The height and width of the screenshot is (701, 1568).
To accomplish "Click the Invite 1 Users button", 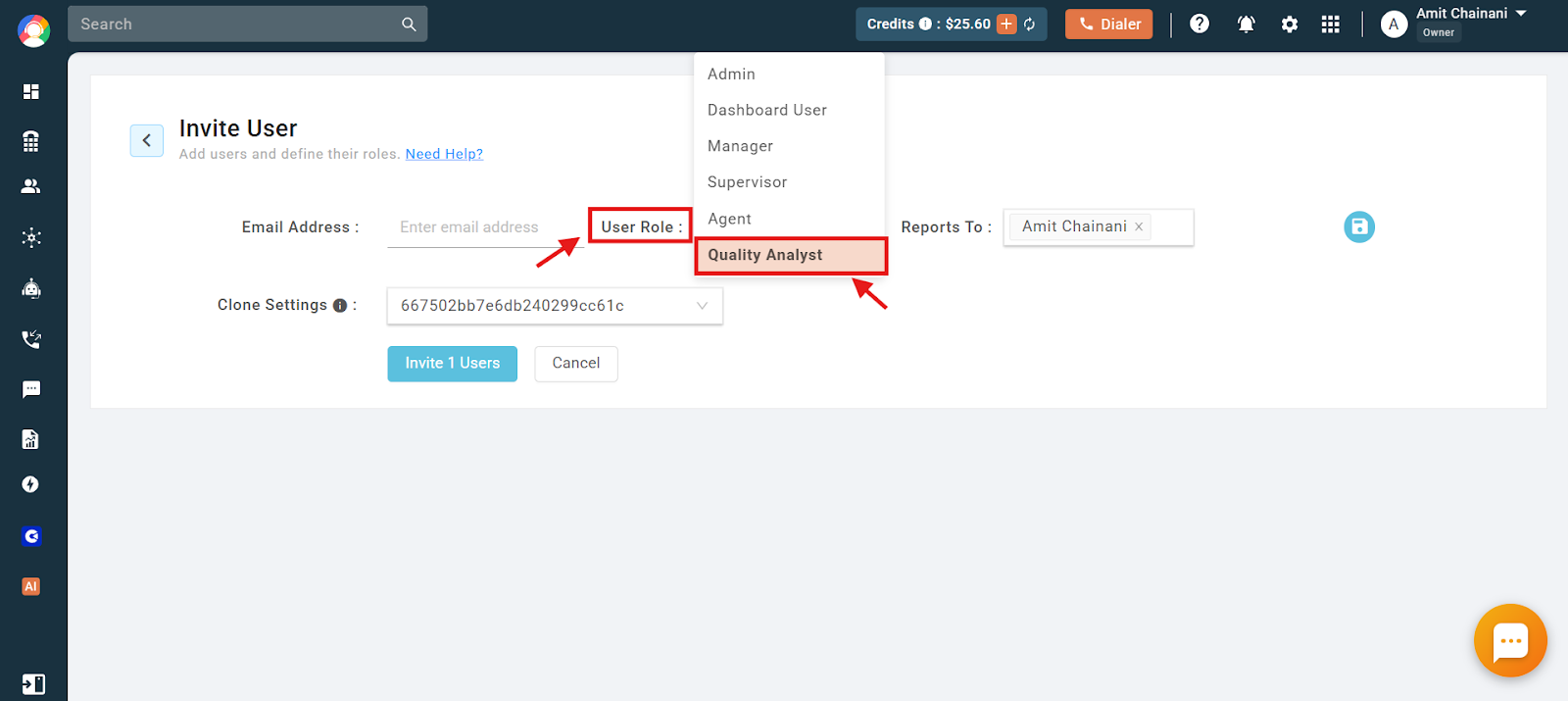I will [452, 364].
